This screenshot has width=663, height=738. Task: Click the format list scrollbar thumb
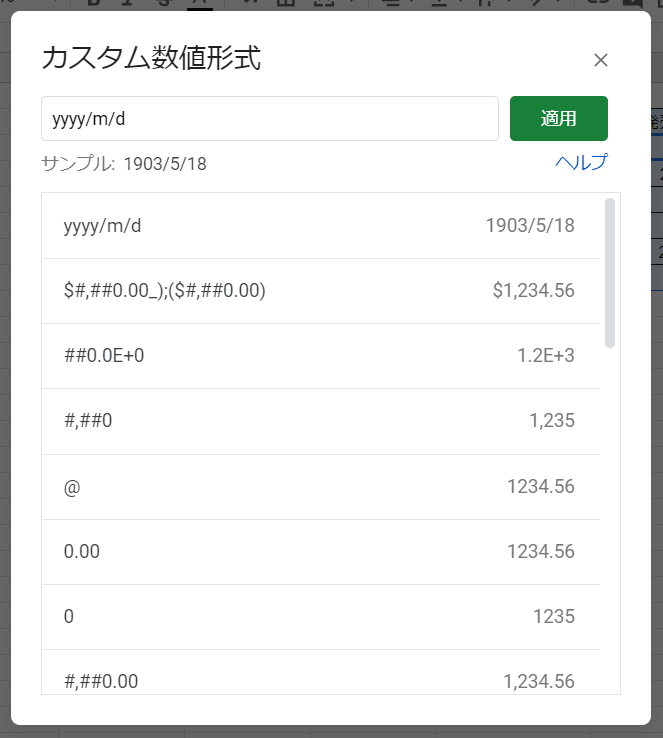[610, 273]
